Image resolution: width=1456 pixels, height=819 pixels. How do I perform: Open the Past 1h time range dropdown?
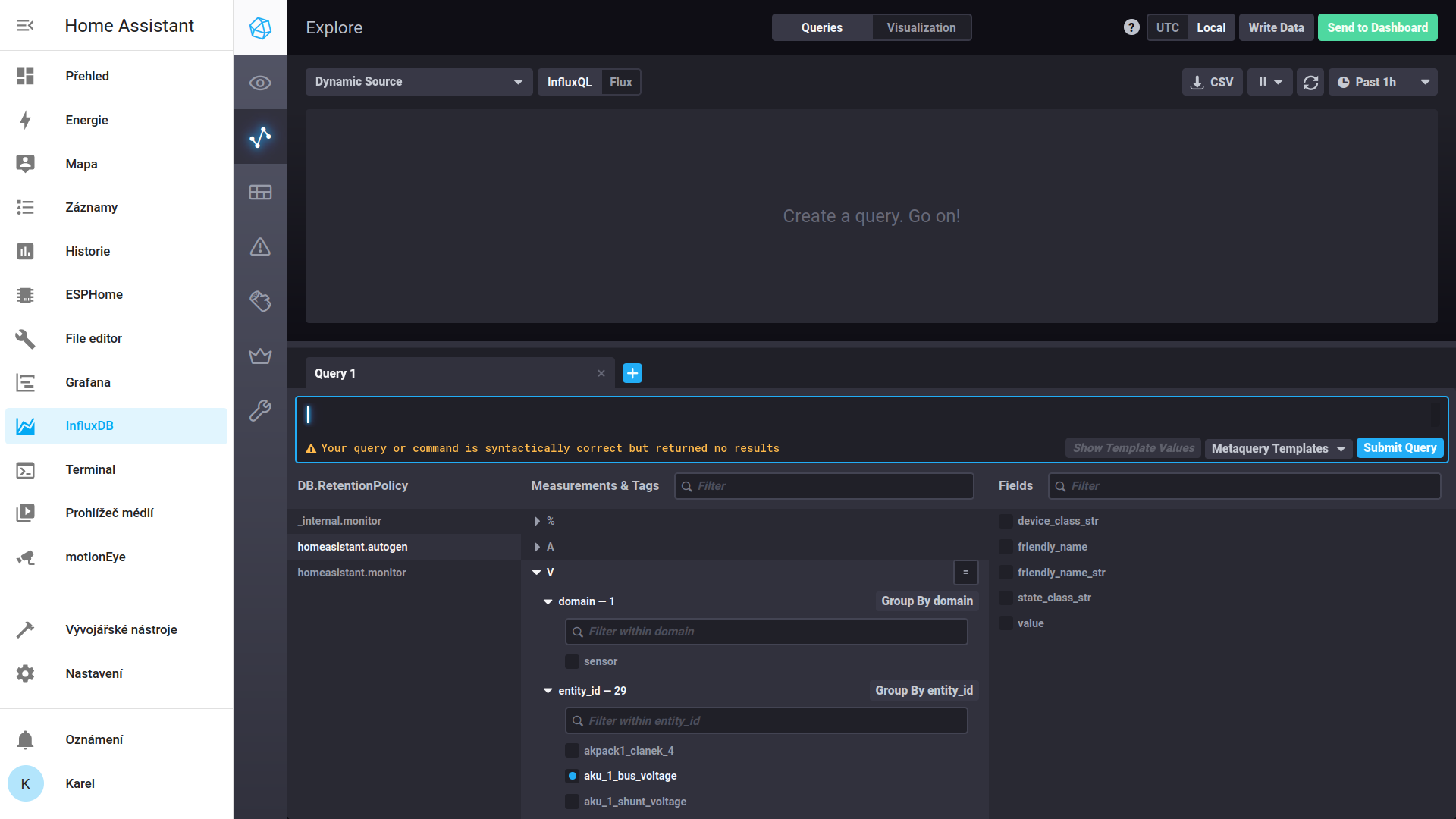[1382, 82]
